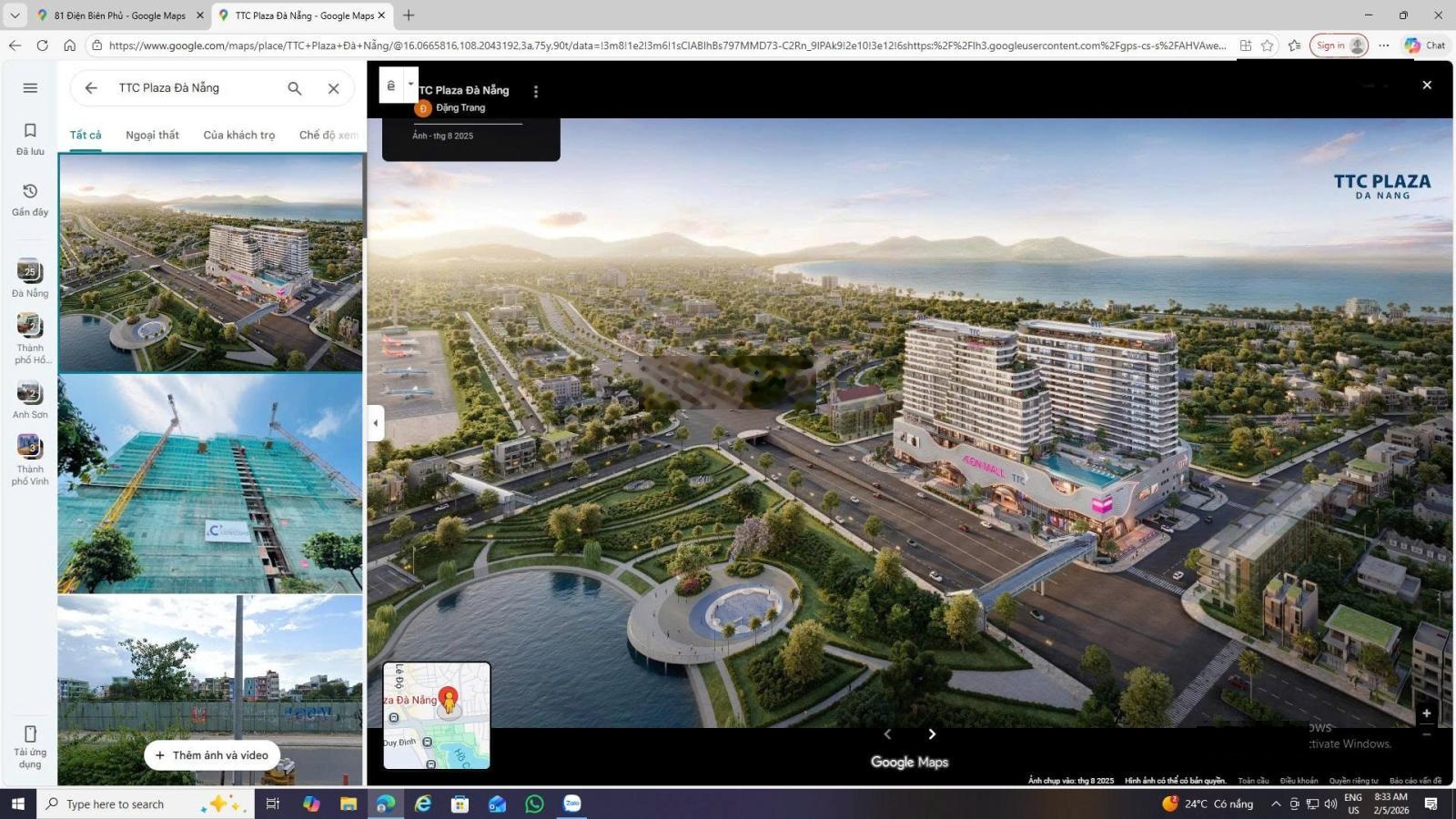Open Get the app icon in sidebar
The image size is (1456, 819).
pyautogui.click(x=30, y=734)
